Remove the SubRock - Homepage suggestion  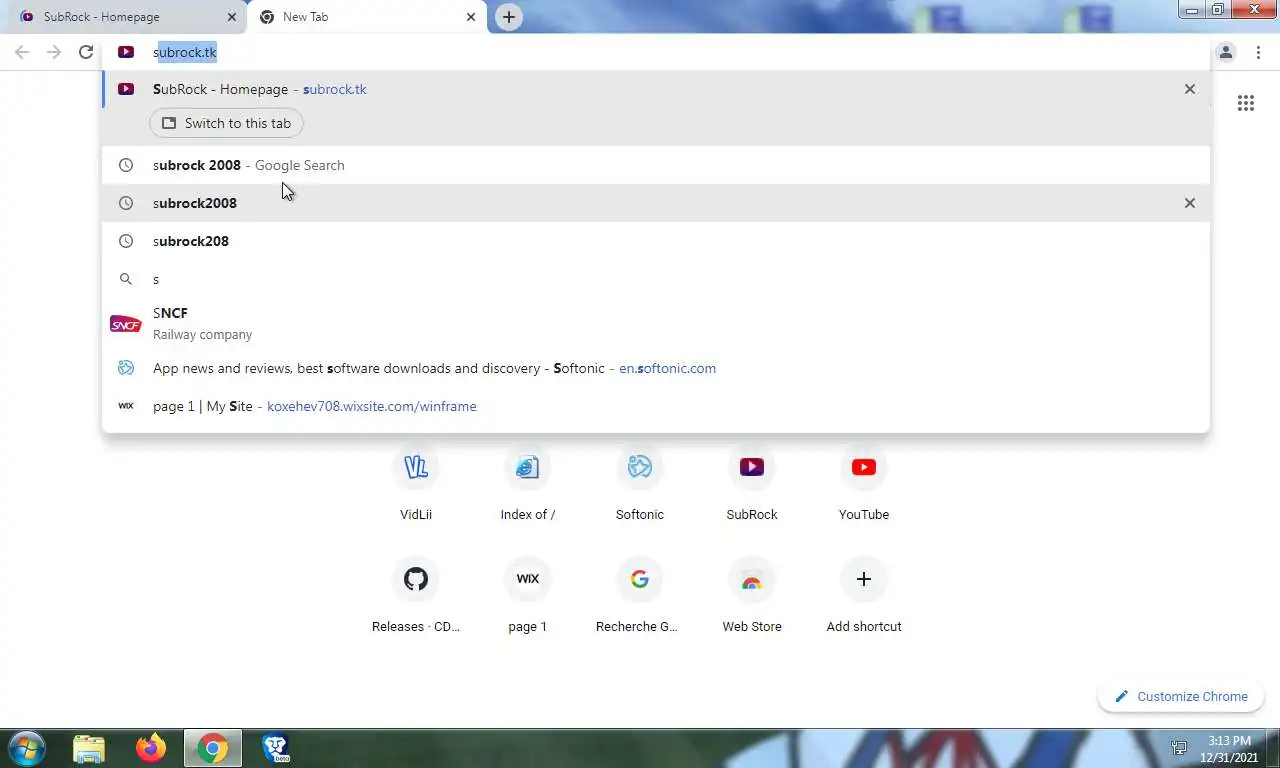tap(1190, 89)
